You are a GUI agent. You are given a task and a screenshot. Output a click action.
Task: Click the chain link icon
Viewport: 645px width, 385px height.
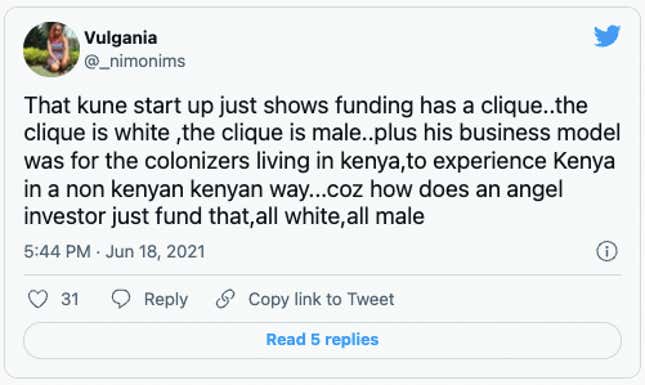pos(225,299)
